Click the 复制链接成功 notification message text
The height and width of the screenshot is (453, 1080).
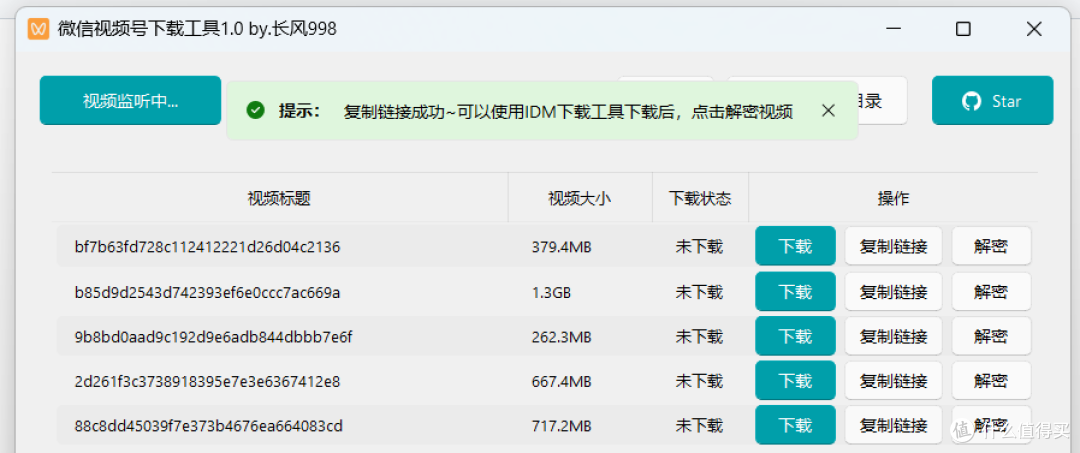[x=568, y=112]
